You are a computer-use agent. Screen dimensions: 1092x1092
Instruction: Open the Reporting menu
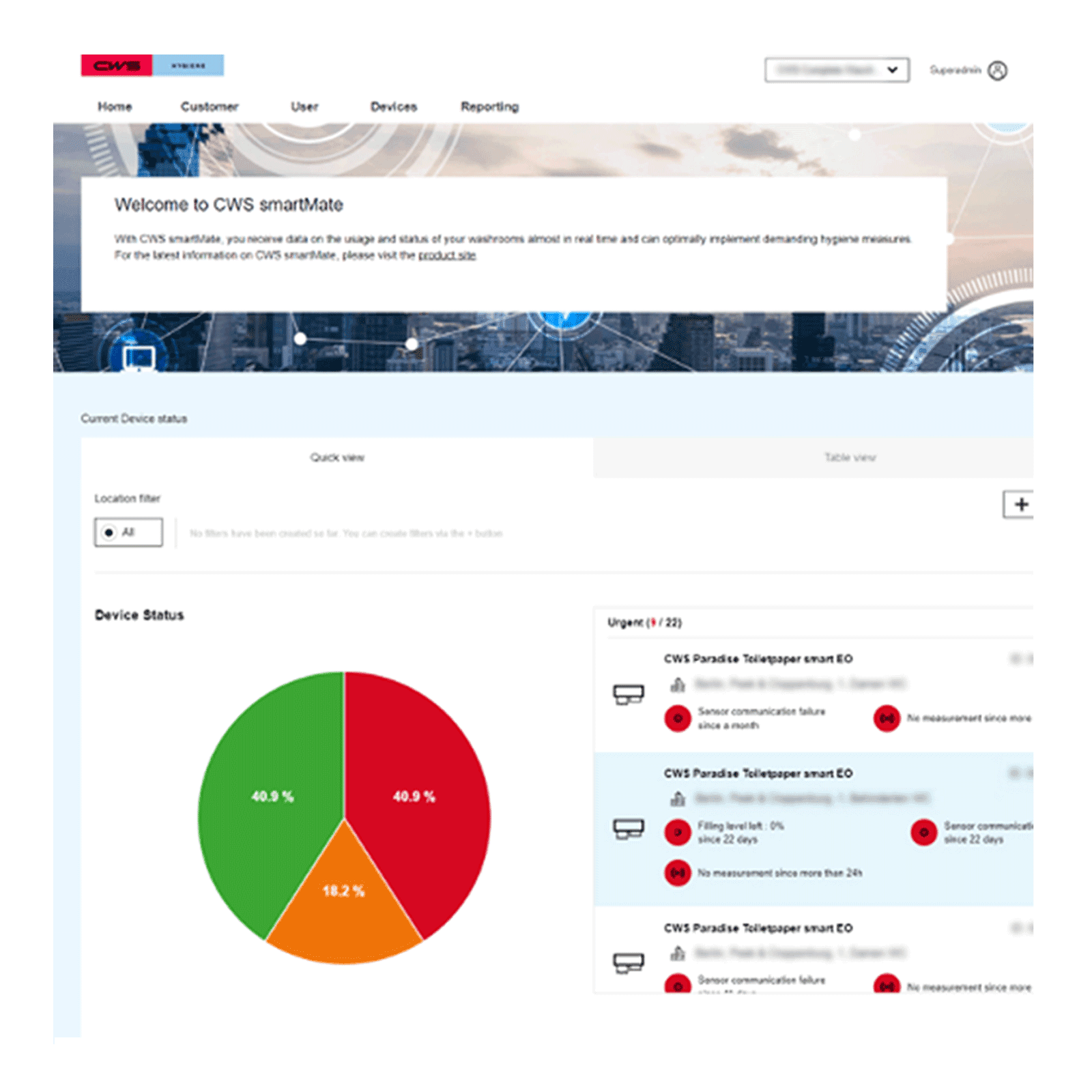tap(490, 106)
